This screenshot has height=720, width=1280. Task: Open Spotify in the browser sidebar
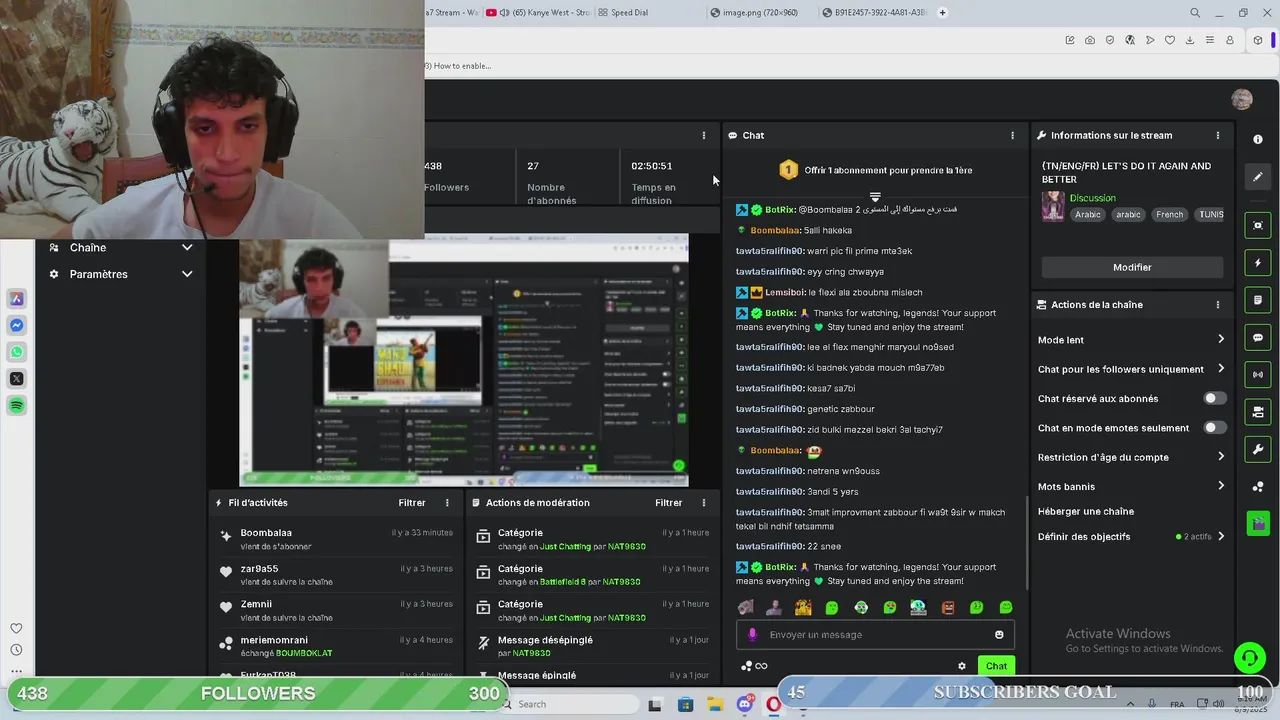[17, 405]
